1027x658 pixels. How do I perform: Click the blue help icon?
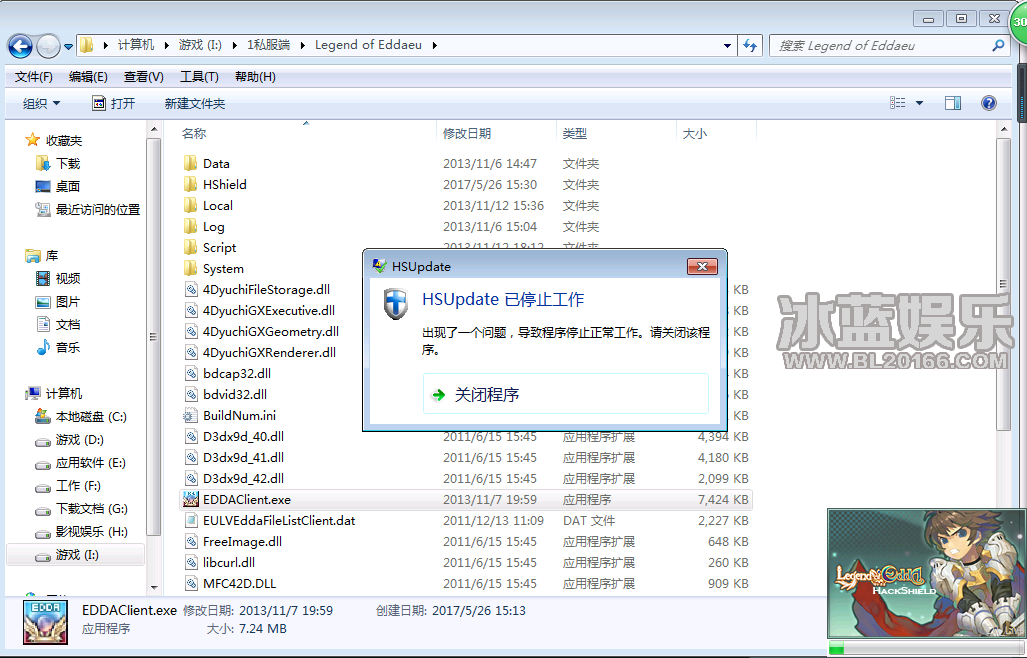tap(988, 103)
